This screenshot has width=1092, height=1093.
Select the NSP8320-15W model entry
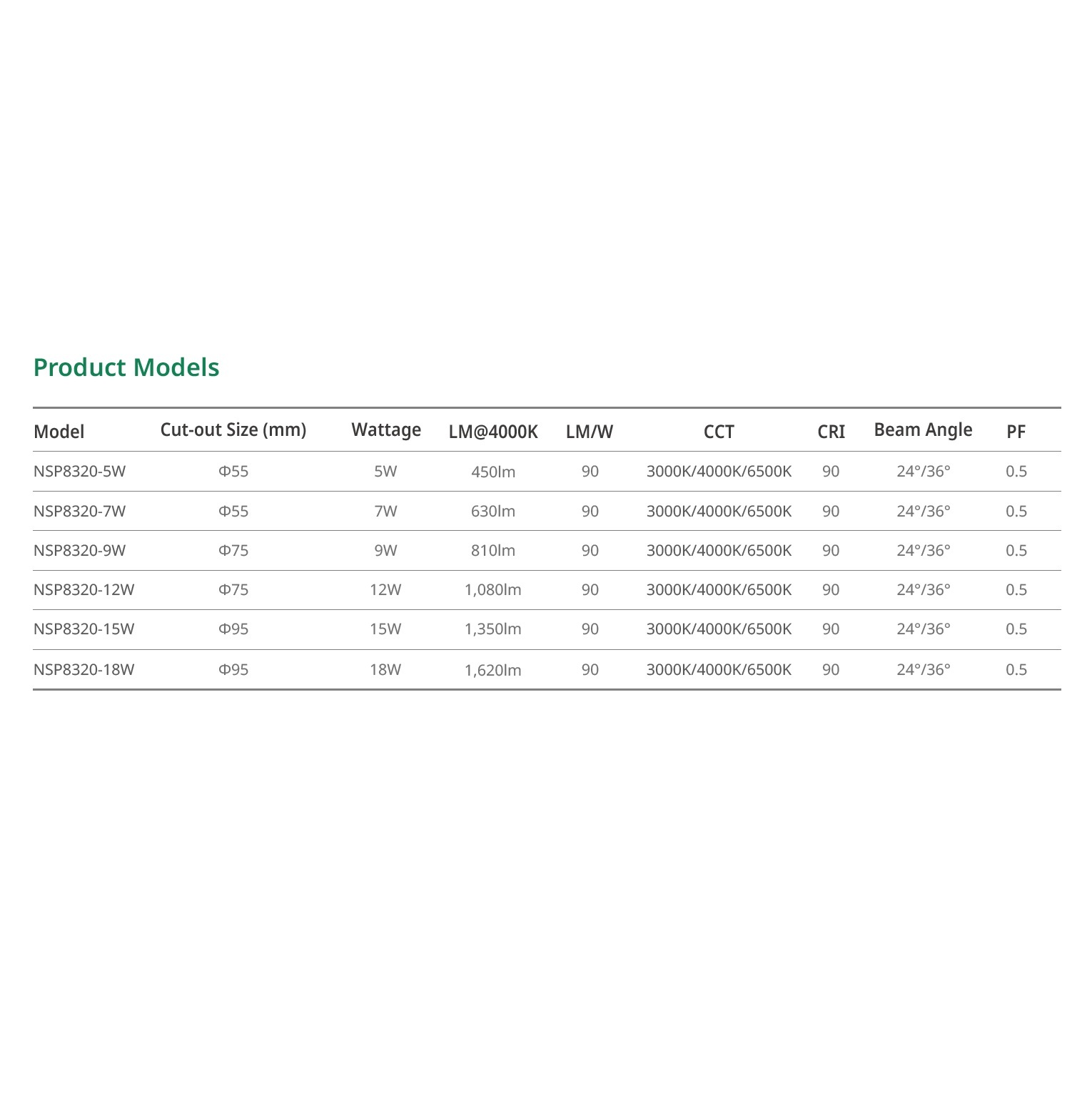84,629
